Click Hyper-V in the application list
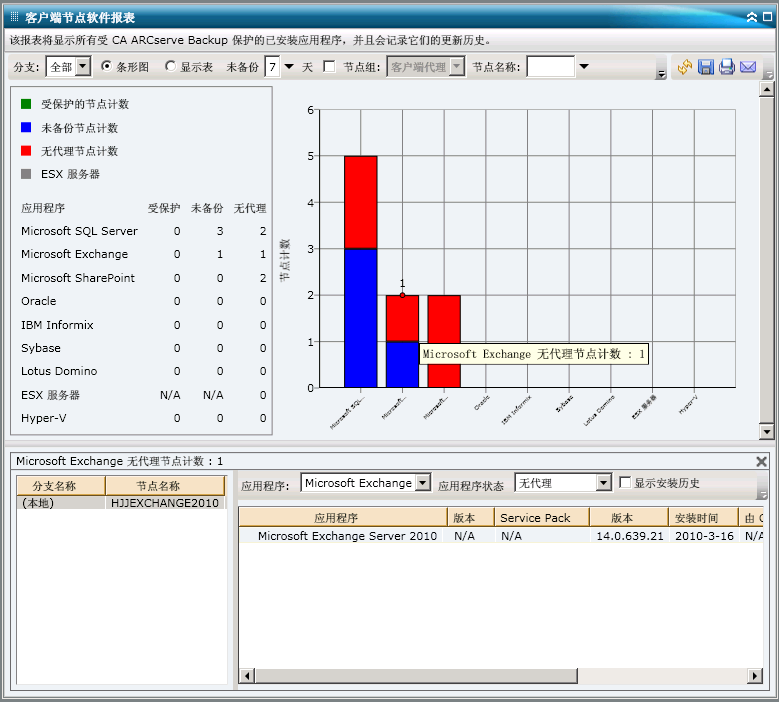779x702 pixels. [43, 418]
